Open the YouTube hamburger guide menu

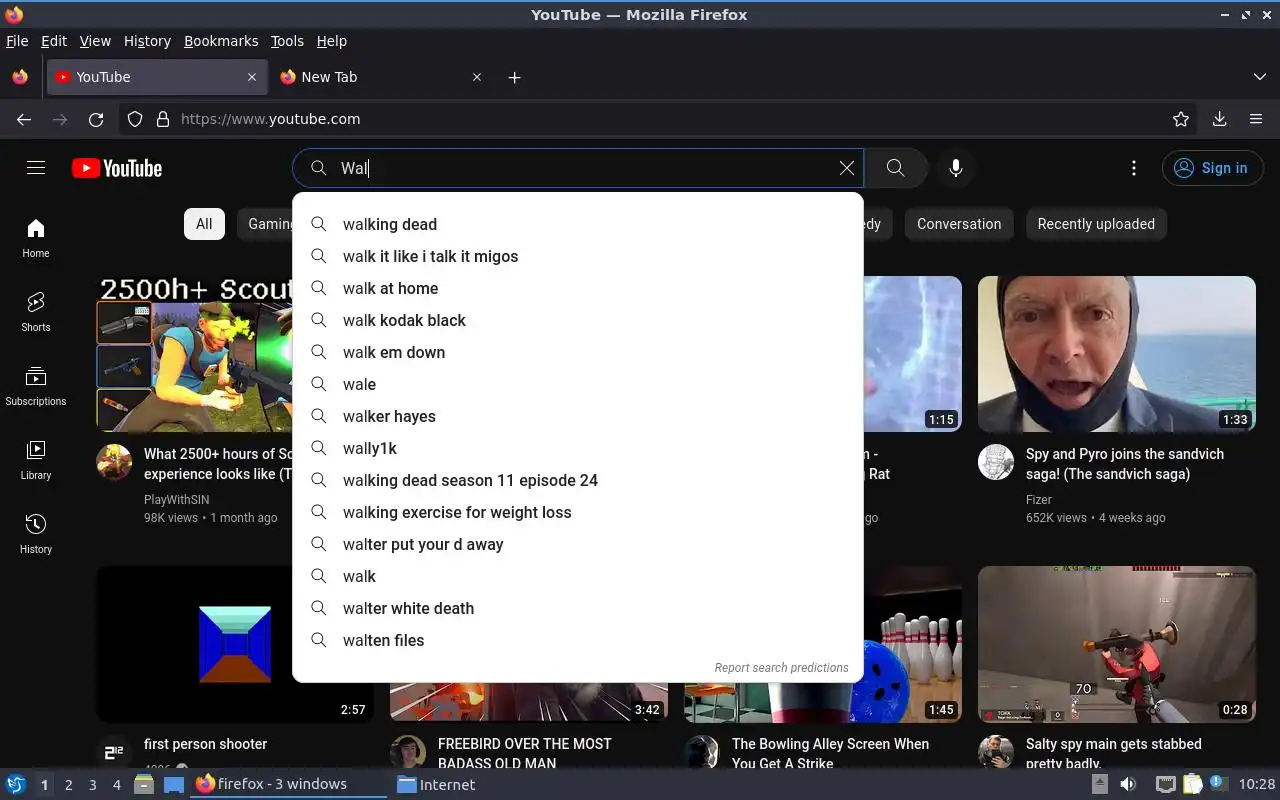click(36, 168)
